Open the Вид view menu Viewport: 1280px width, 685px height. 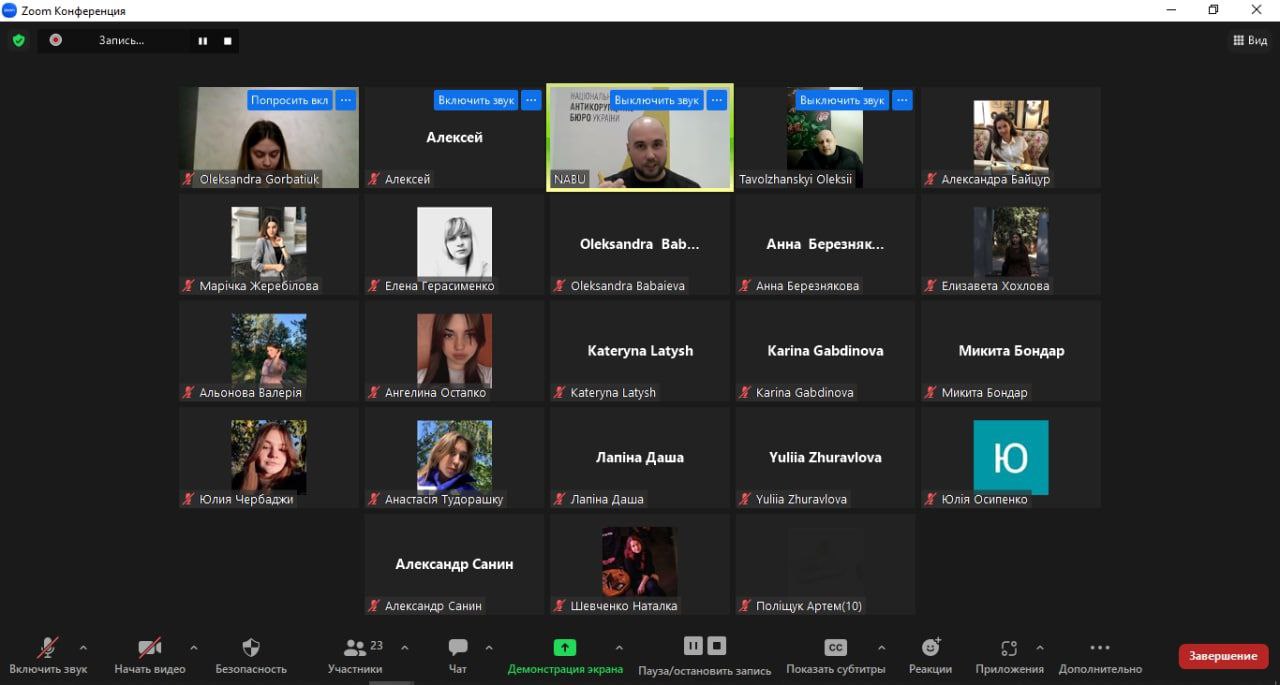point(1249,41)
